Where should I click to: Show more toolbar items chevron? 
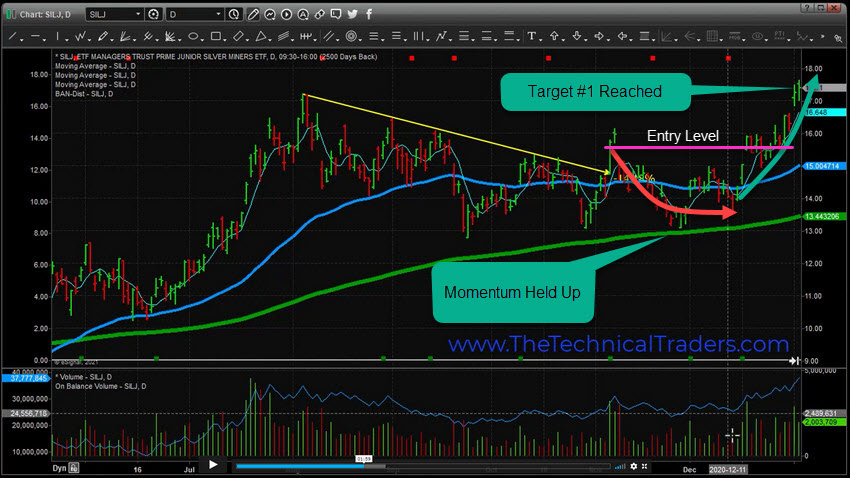click(822, 37)
